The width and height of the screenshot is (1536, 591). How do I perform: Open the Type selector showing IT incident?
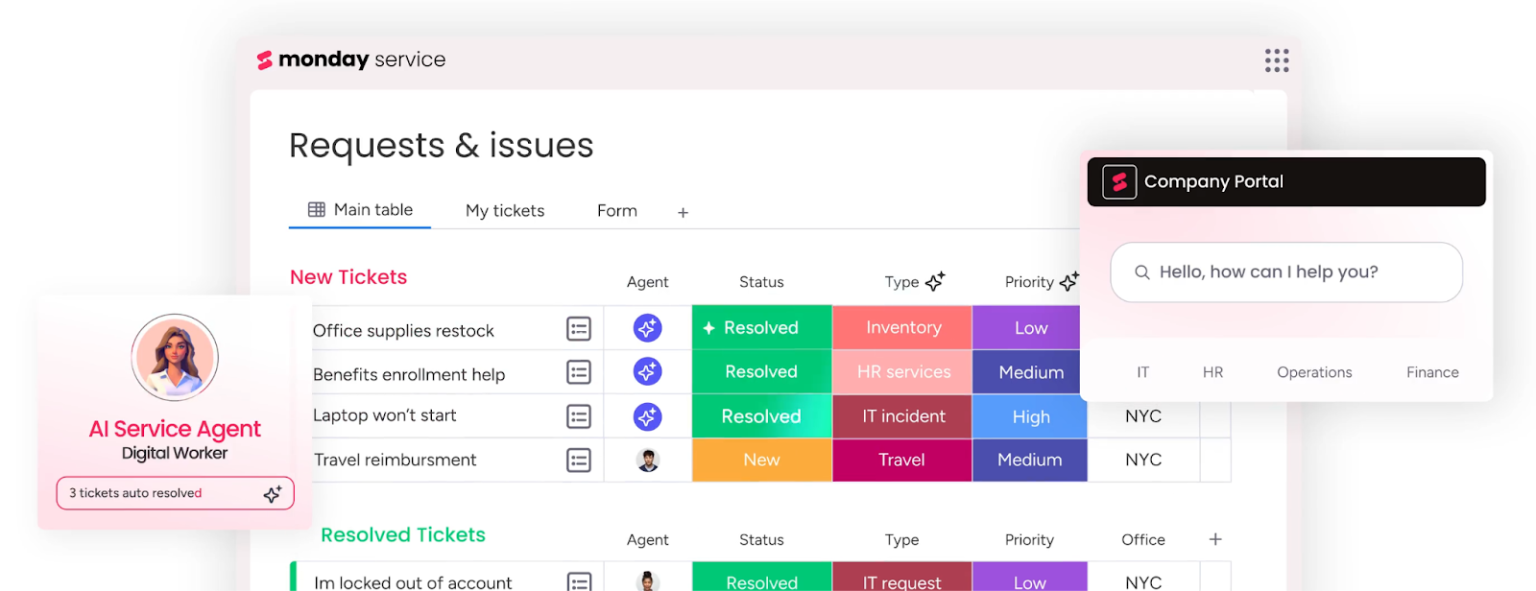(x=901, y=416)
